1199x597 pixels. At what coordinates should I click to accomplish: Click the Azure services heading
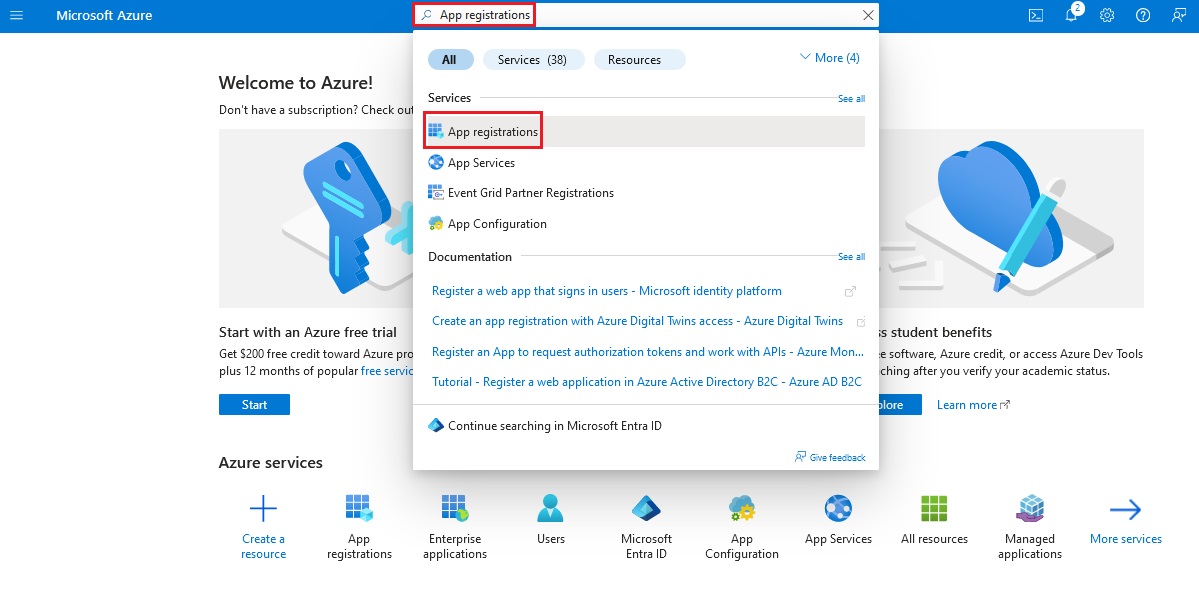click(x=271, y=462)
